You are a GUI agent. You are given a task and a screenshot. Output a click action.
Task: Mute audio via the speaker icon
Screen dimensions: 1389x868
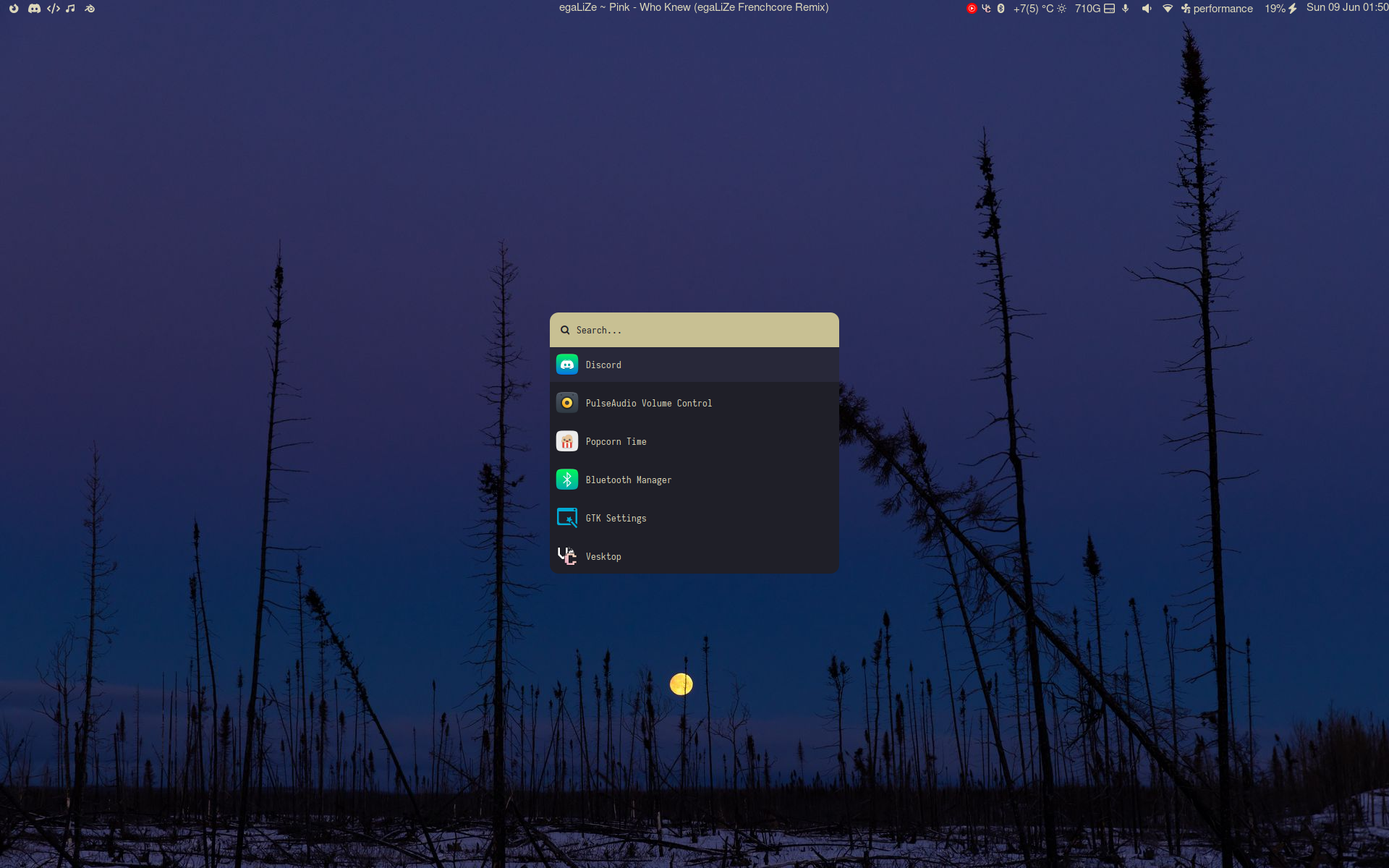(1147, 9)
